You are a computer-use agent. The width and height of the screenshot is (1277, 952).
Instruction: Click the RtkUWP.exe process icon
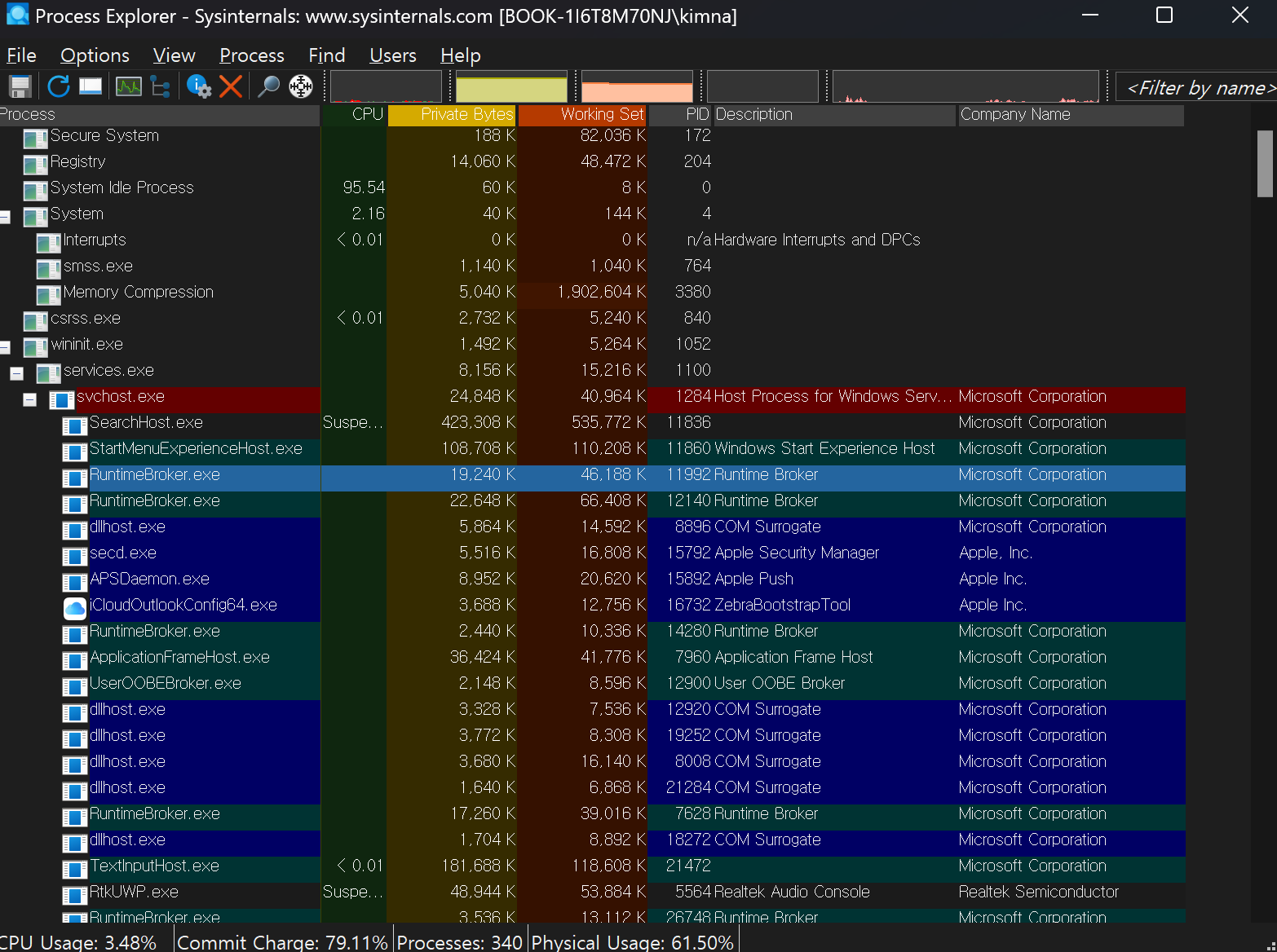pos(75,895)
